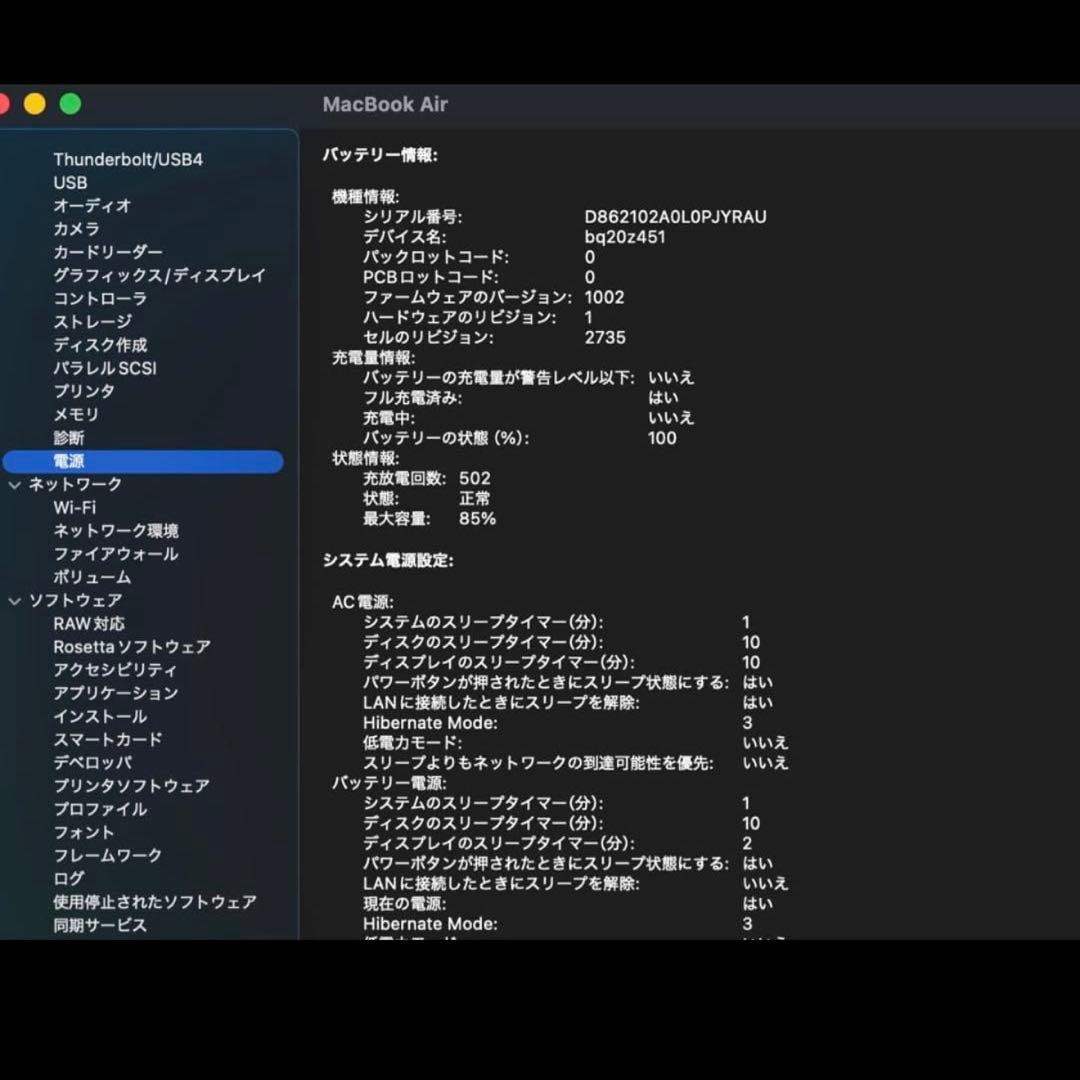This screenshot has height=1080, width=1080.
Task: Select highlighted 電源 sidebar item
Action: click(143, 461)
